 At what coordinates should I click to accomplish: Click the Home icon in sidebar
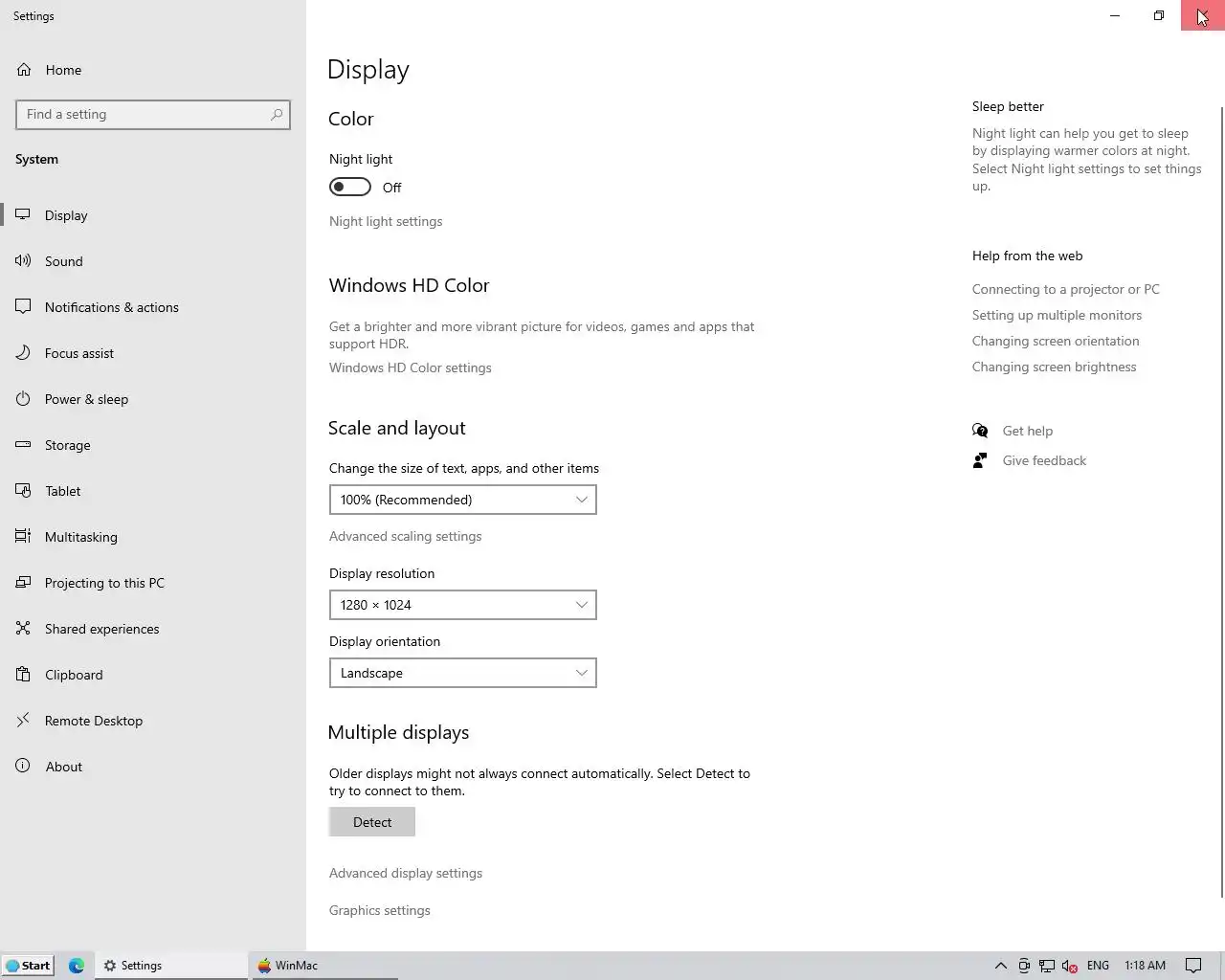click(24, 70)
